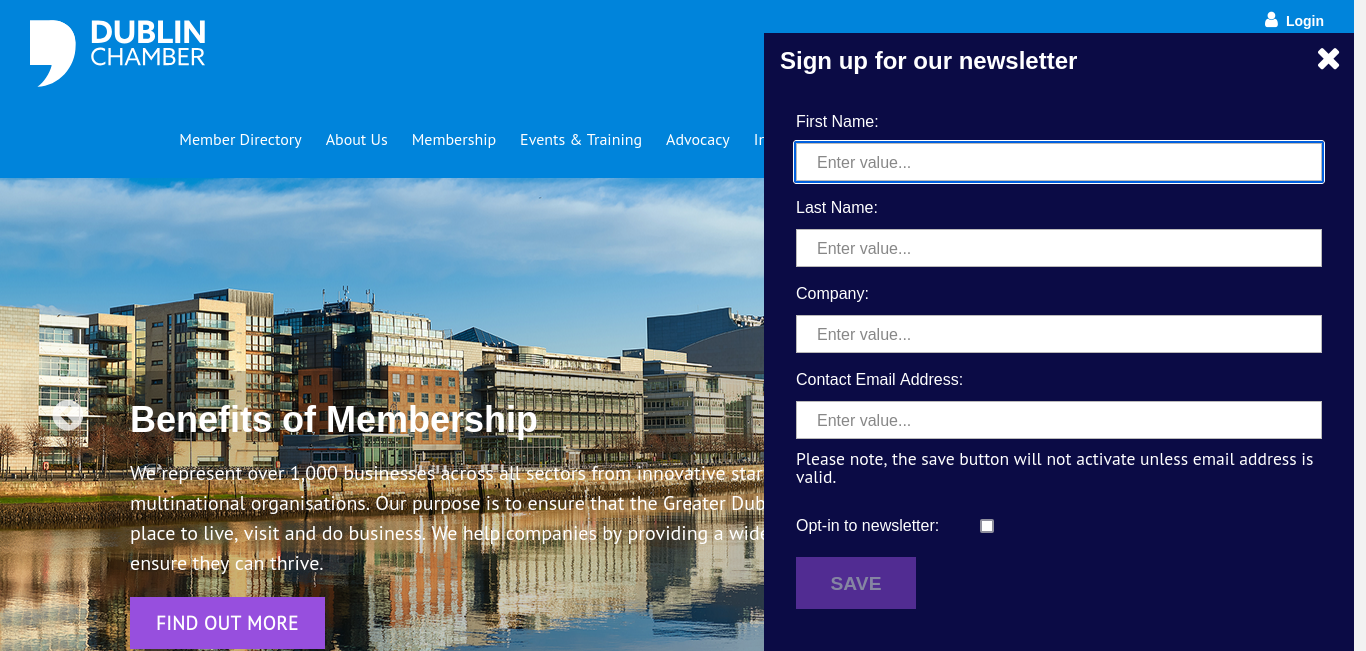Click the Opt-in to newsletter label
Screen dimensions: 1366x651
(867, 526)
